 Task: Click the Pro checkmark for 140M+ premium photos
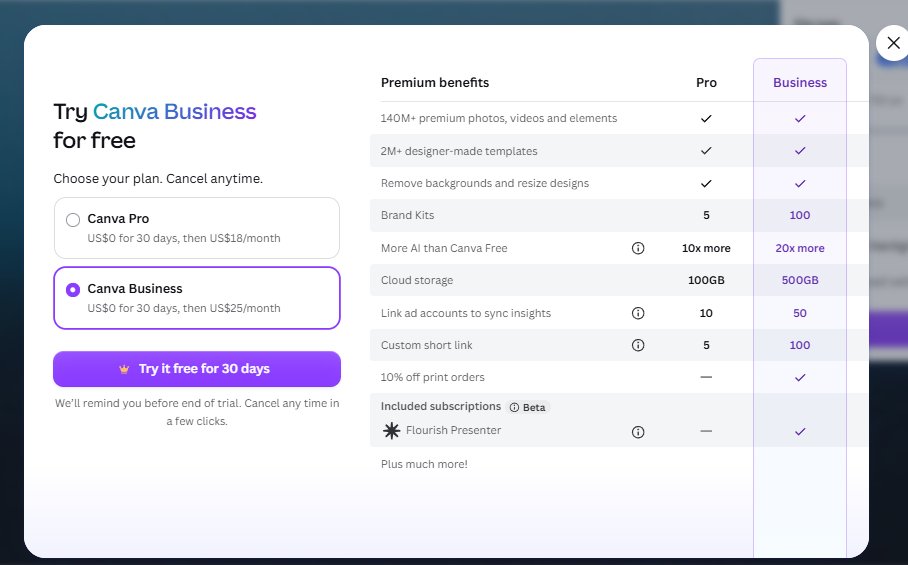point(706,119)
